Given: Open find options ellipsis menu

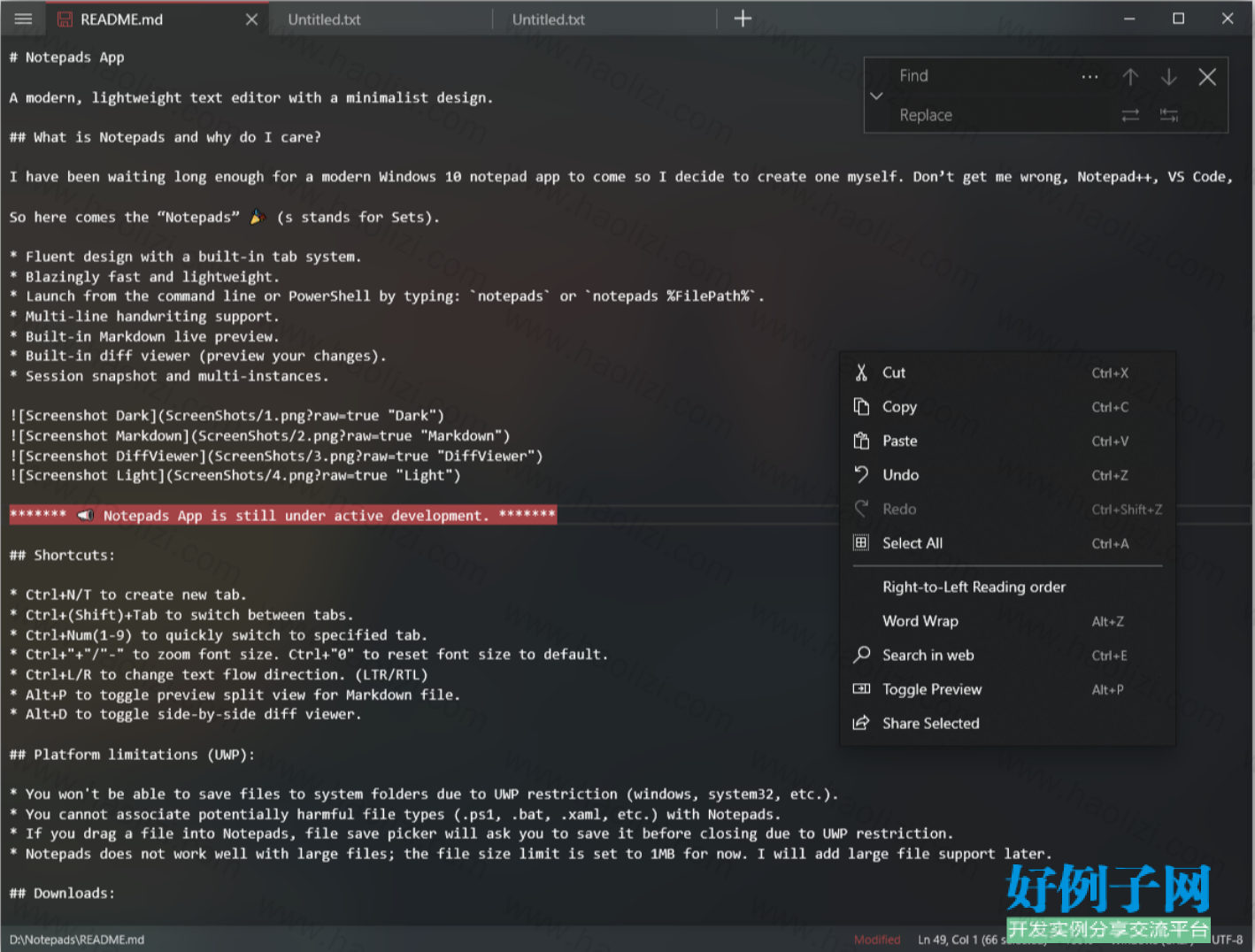Looking at the screenshot, I should [1089, 76].
